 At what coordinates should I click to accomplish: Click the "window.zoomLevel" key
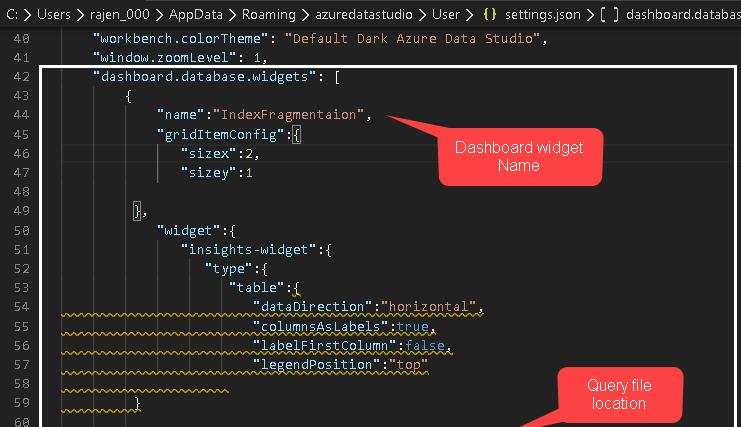pos(165,58)
